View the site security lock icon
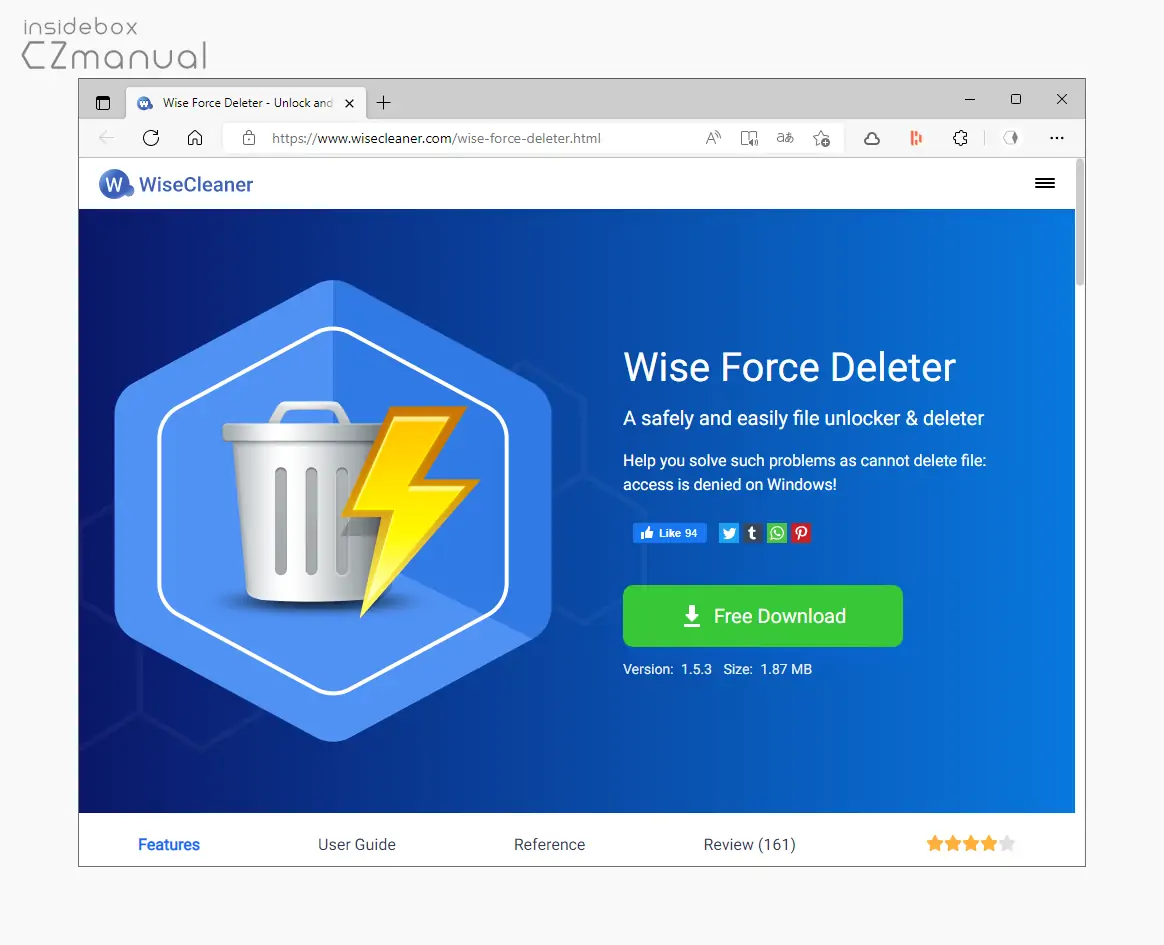The height and width of the screenshot is (945, 1164). click(248, 138)
